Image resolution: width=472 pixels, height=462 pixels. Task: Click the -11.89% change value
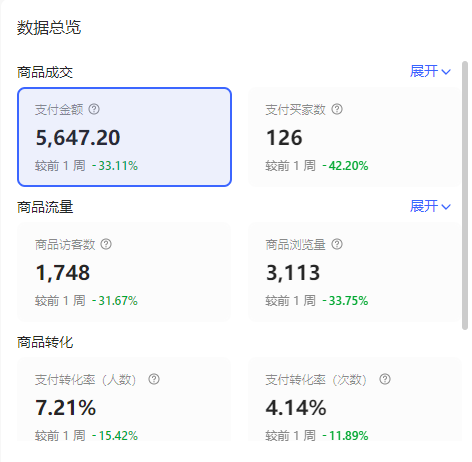pyautogui.click(x=345, y=436)
